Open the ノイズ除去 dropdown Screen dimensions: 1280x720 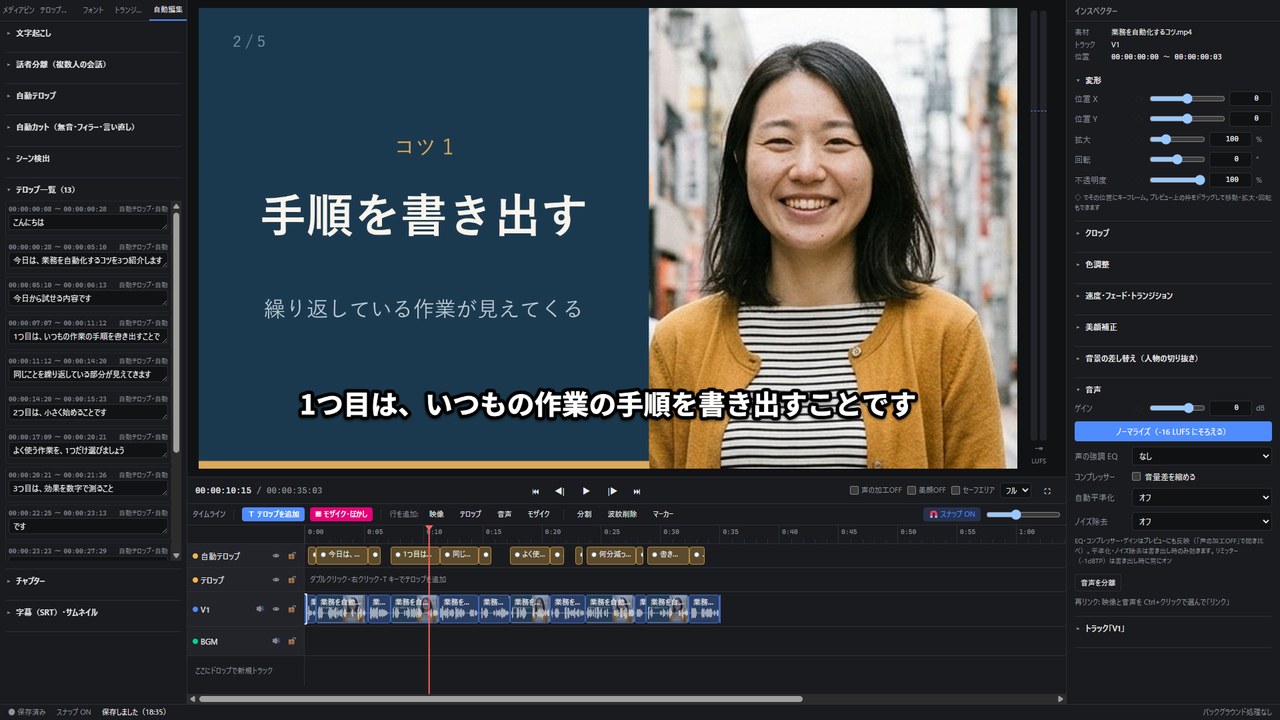click(x=1201, y=522)
